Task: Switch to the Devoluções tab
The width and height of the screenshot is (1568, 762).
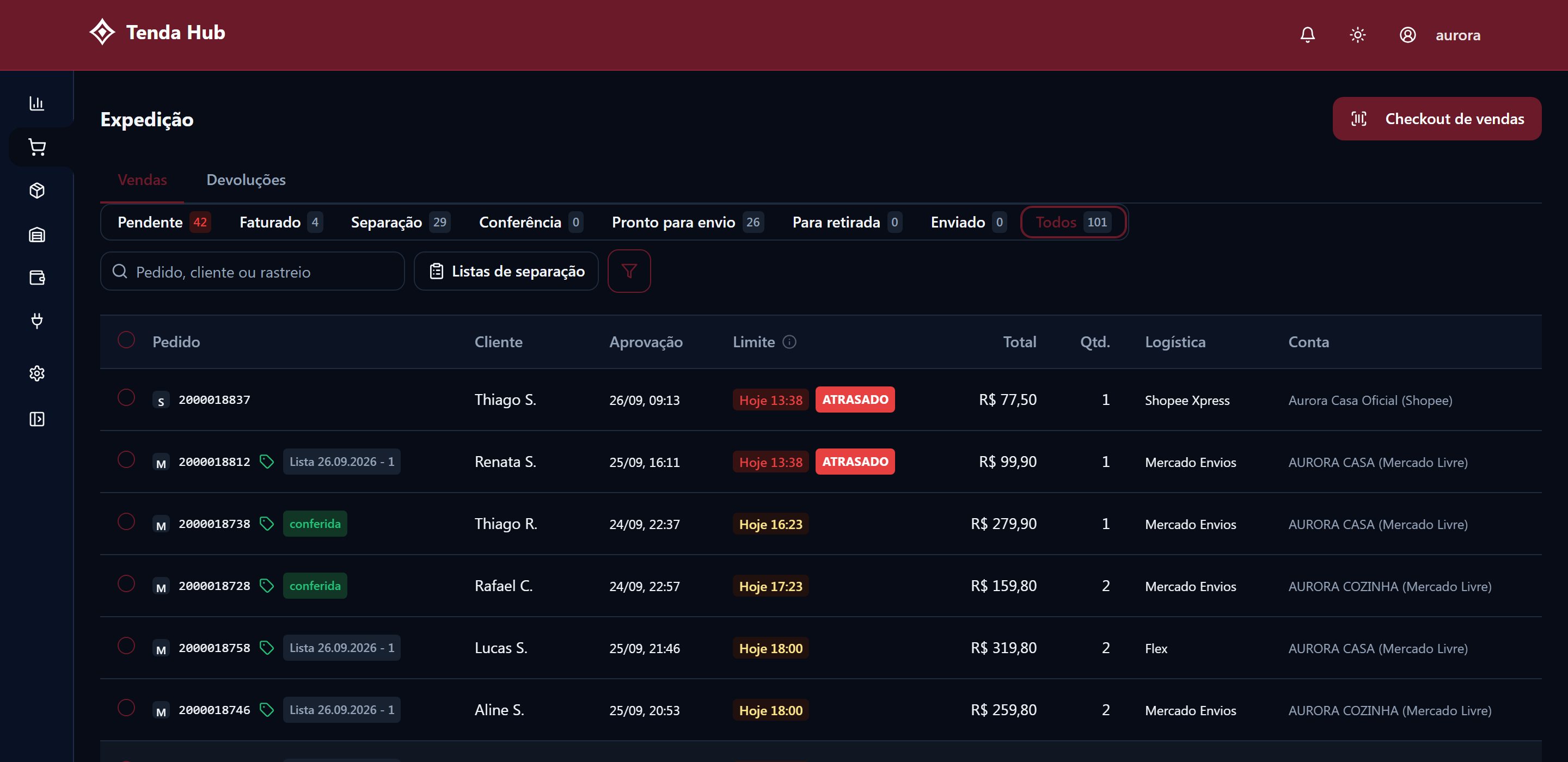Action: point(246,180)
